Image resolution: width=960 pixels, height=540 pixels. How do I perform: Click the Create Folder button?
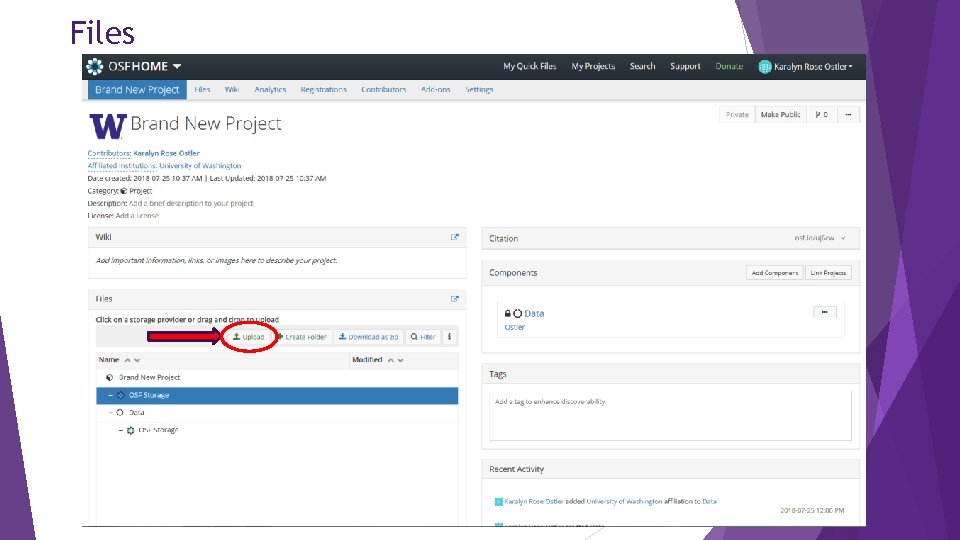pyautogui.click(x=302, y=337)
